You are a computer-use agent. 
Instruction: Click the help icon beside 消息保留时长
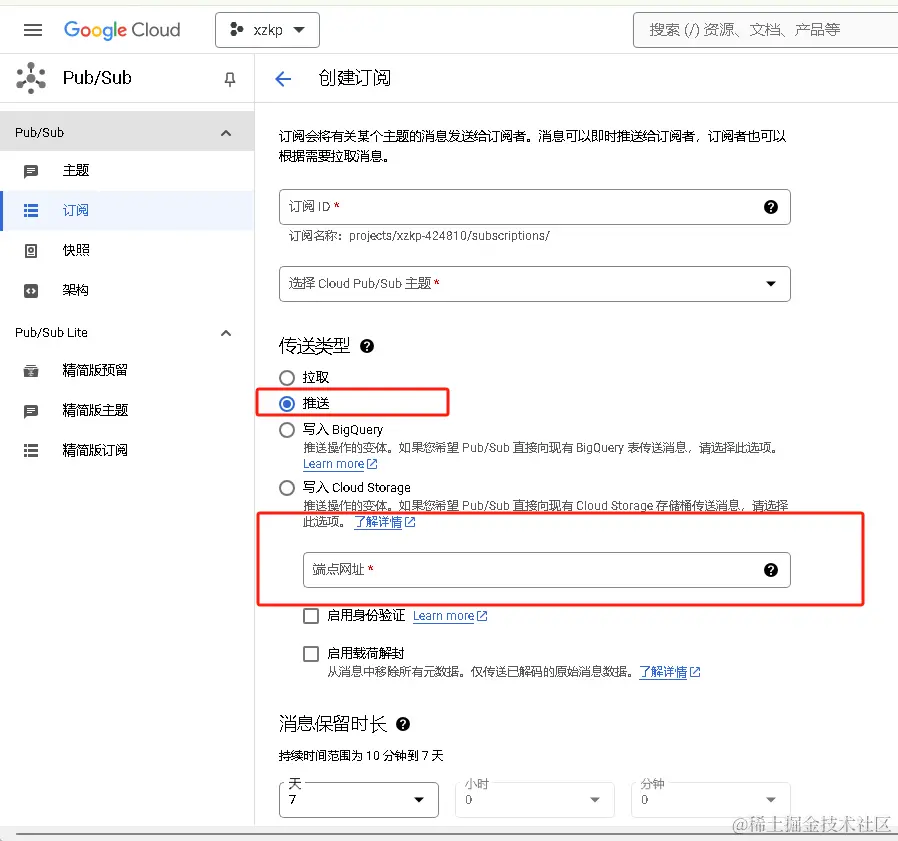point(403,724)
